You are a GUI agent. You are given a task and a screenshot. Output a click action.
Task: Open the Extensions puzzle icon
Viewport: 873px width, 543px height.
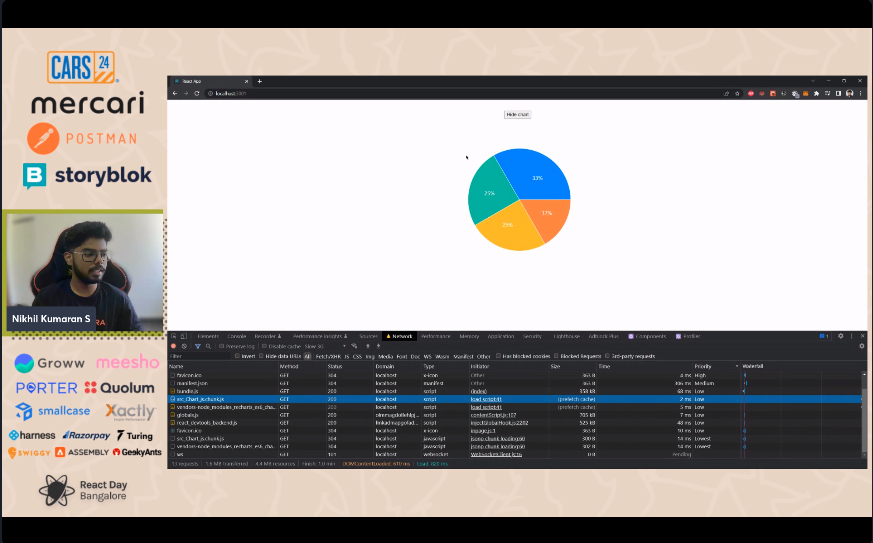pyautogui.click(x=816, y=94)
